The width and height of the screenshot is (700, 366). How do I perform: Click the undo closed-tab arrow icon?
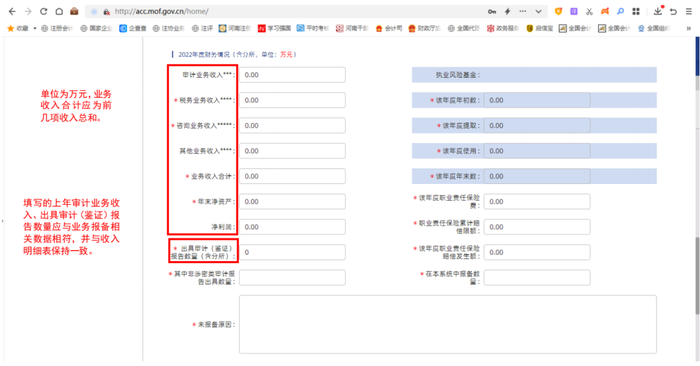tap(674, 12)
